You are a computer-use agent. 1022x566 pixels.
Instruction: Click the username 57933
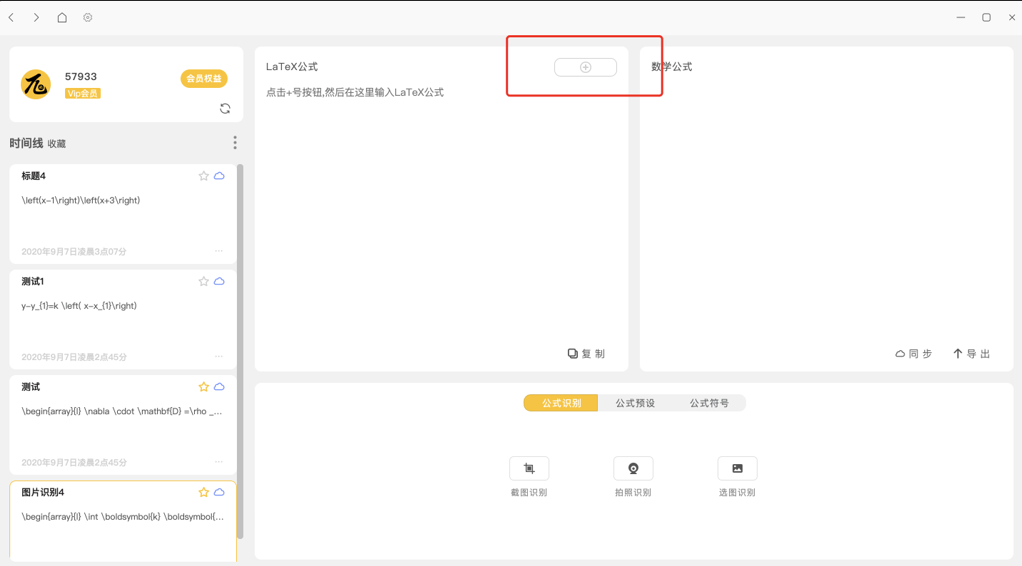click(81, 77)
